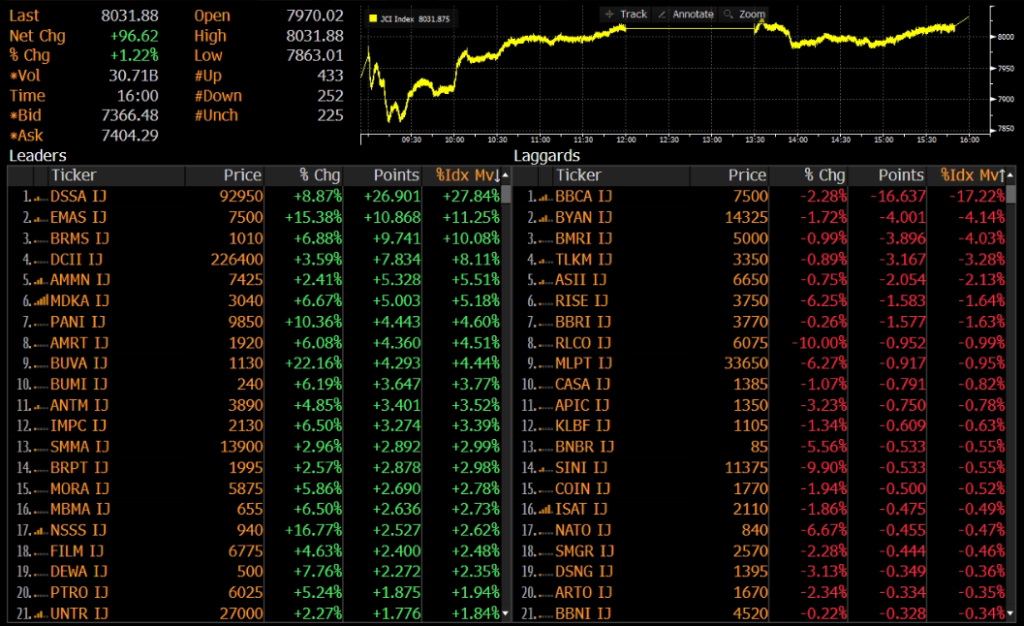Click the Zoom magnifier icon on the chart
The width and height of the screenshot is (1024, 626).
(x=729, y=14)
